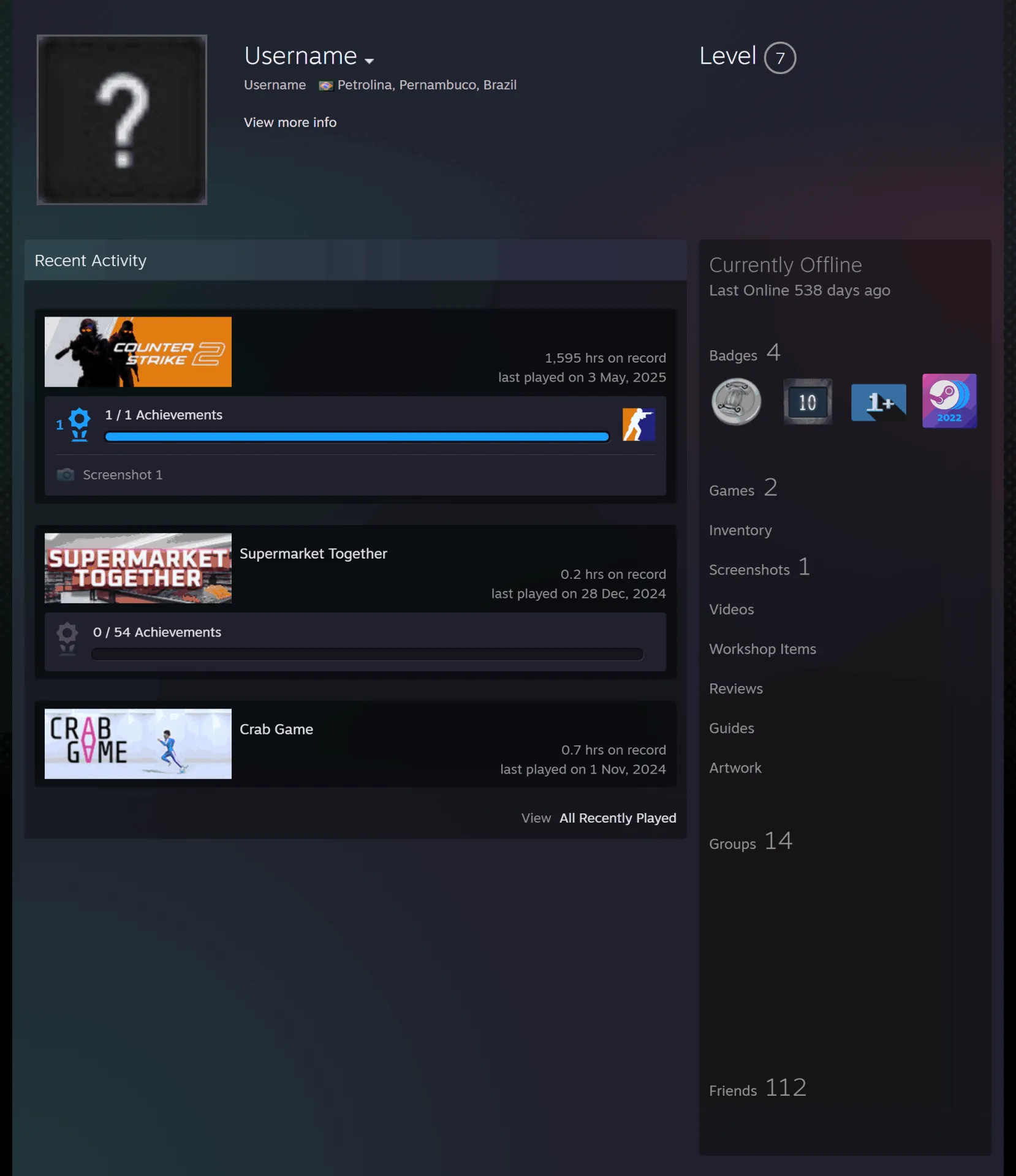Click 'Currently Offline' status text
Screen dimensions: 1016x1176
[786, 265]
